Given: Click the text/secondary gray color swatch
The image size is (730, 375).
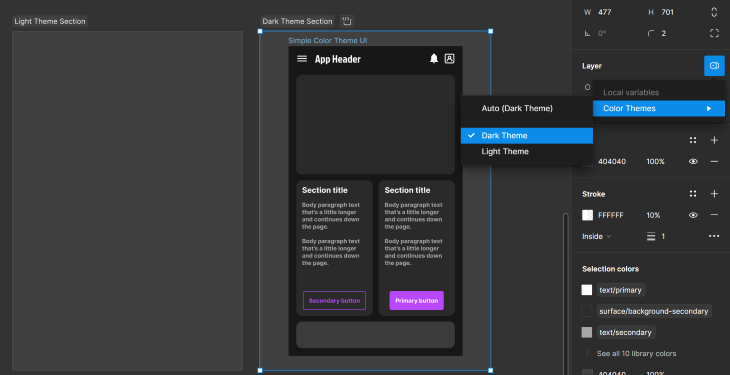Looking at the screenshot, I should coord(587,332).
